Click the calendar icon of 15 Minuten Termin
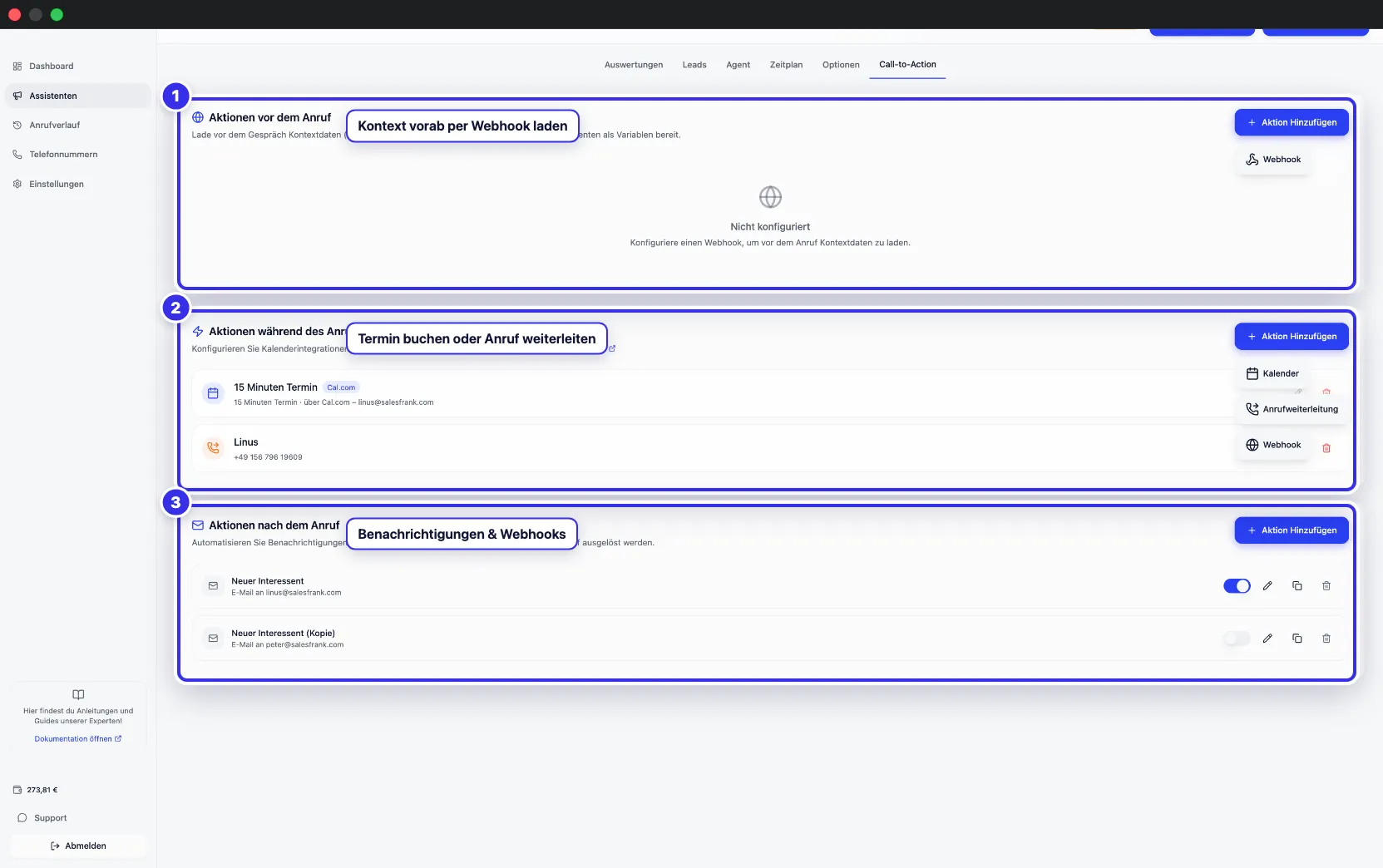The width and height of the screenshot is (1383, 868). click(213, 393)
